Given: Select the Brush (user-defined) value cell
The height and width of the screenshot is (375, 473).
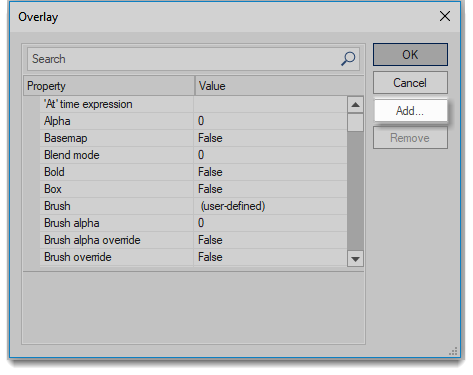Looking at the screenshot, I should pos(270,206).
